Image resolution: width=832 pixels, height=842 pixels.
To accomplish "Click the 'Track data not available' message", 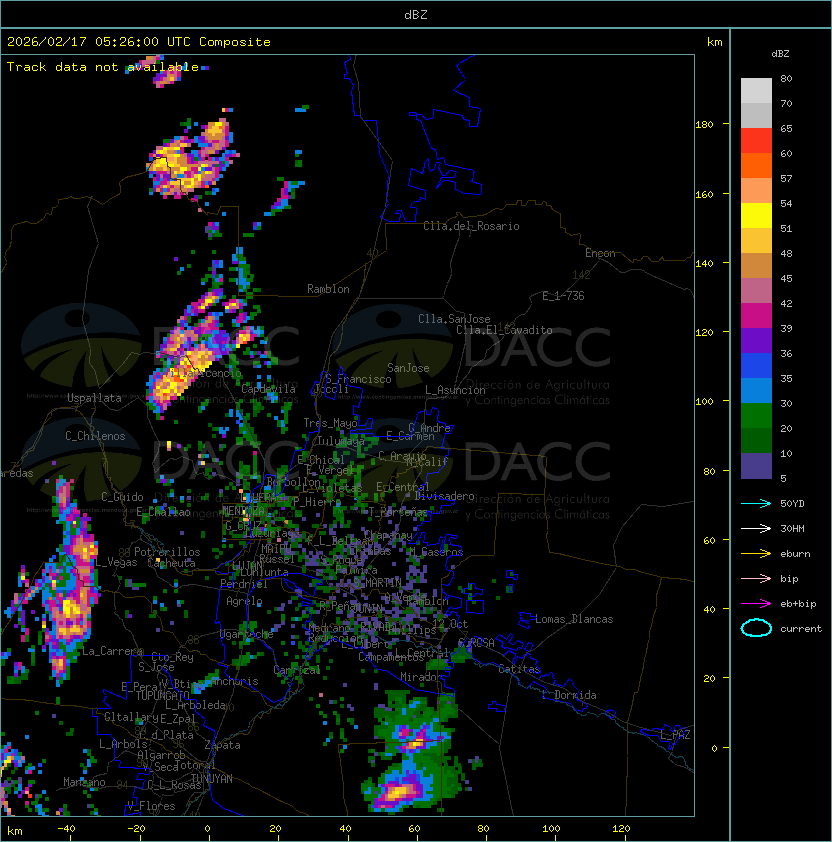I will 103,67.
